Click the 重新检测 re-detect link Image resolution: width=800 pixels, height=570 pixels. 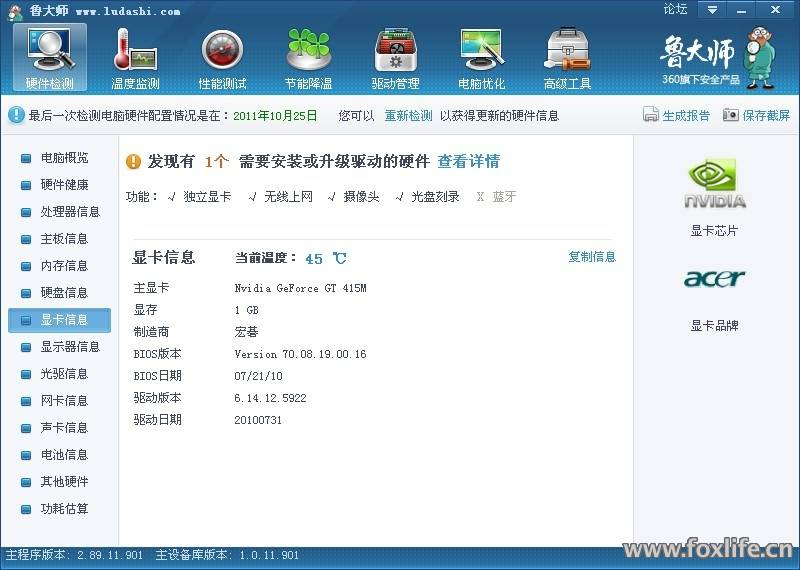(409, 116)
